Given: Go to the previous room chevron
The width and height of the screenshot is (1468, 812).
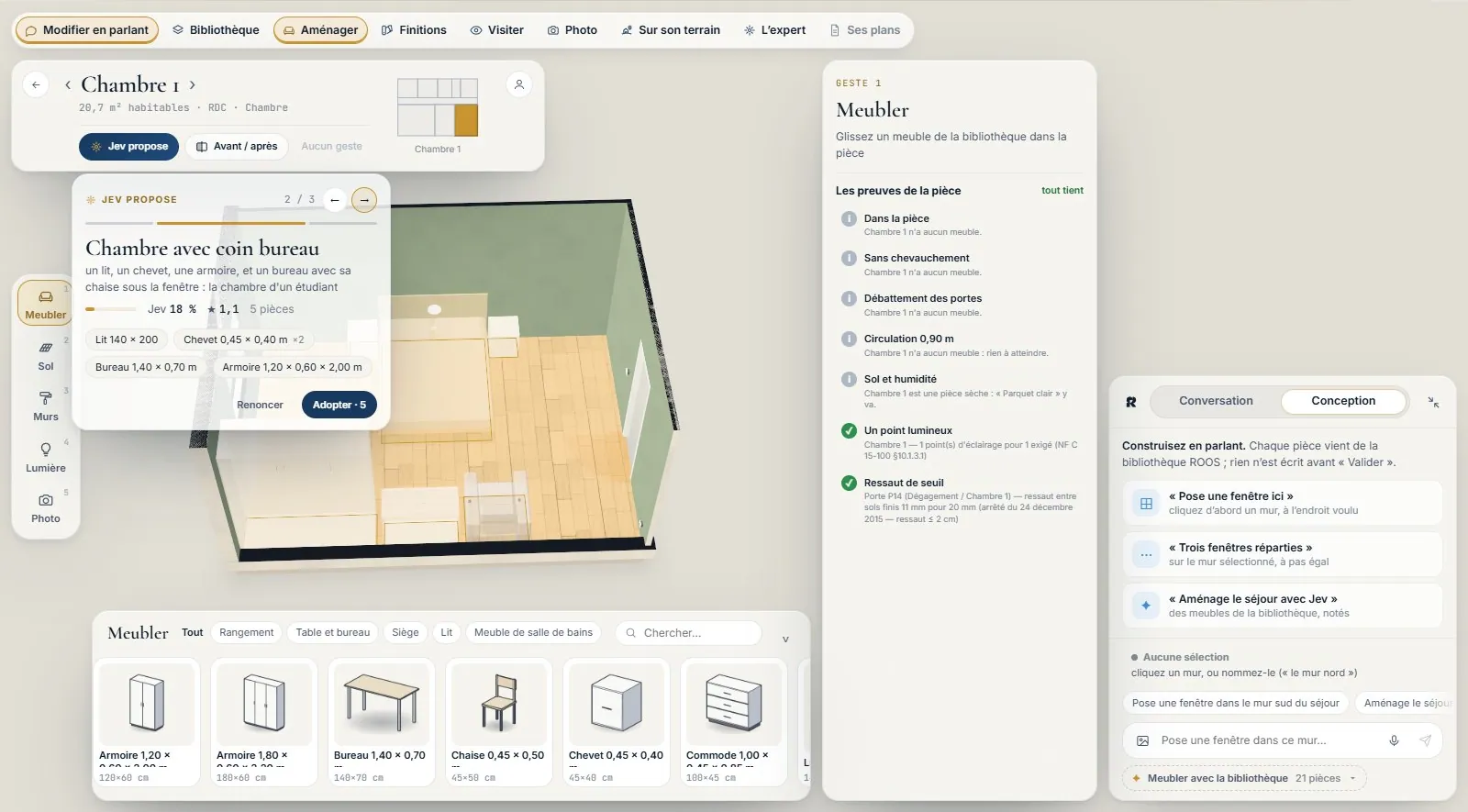Looking at the screenshot, I should 68,84.
